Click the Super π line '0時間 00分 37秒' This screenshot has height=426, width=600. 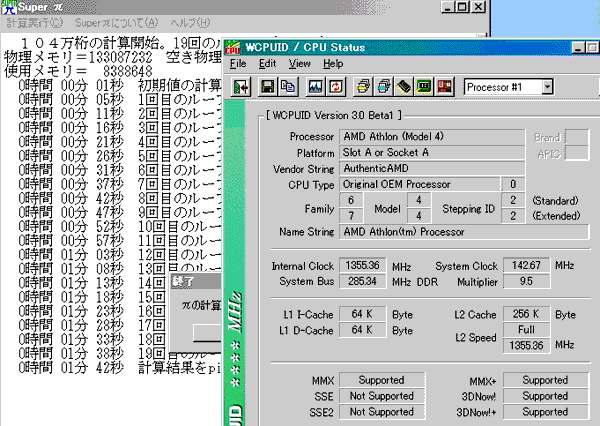tap(71, 184)
